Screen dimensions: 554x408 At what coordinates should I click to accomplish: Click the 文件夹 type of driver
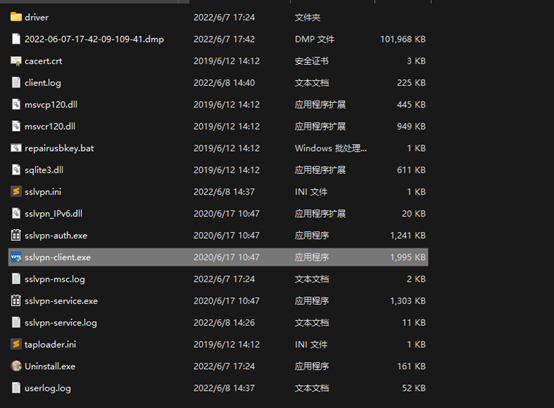(x=307, y=17)
